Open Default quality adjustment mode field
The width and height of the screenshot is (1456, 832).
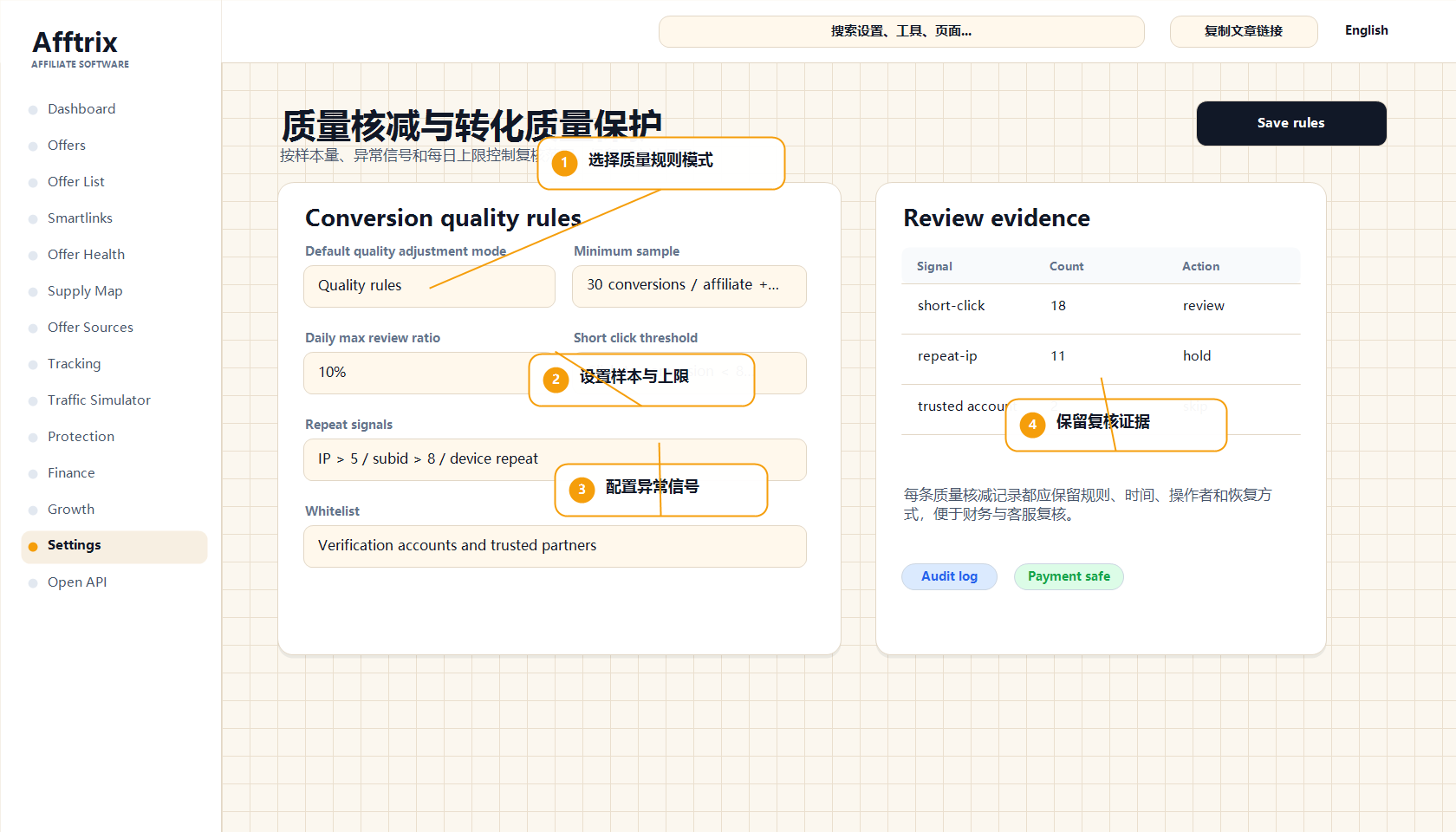point(429,286)
